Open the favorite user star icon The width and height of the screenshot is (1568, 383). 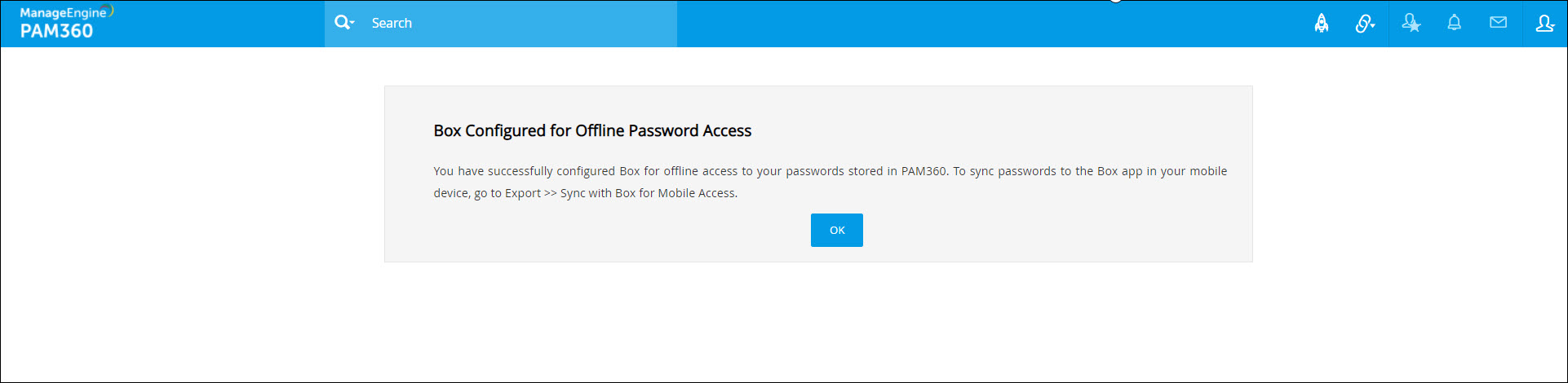click(x=1411, y=24)
